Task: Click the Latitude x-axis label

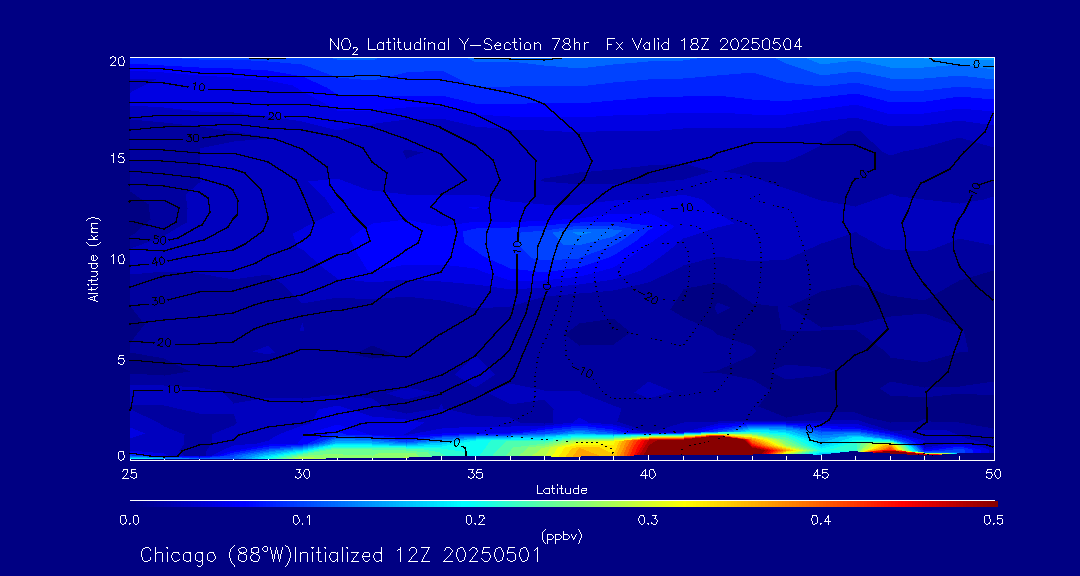Action: tap(561, 490)
